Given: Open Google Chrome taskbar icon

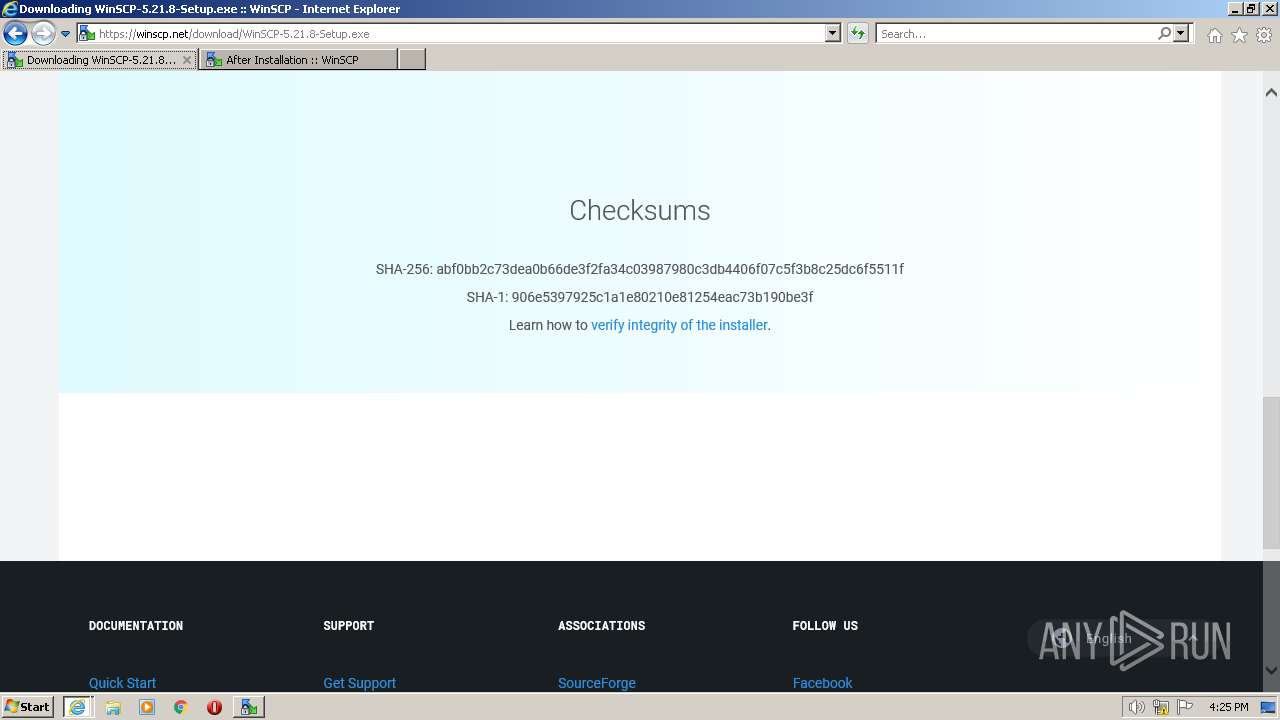Looking at the screenshot, I should coord(180,707).
